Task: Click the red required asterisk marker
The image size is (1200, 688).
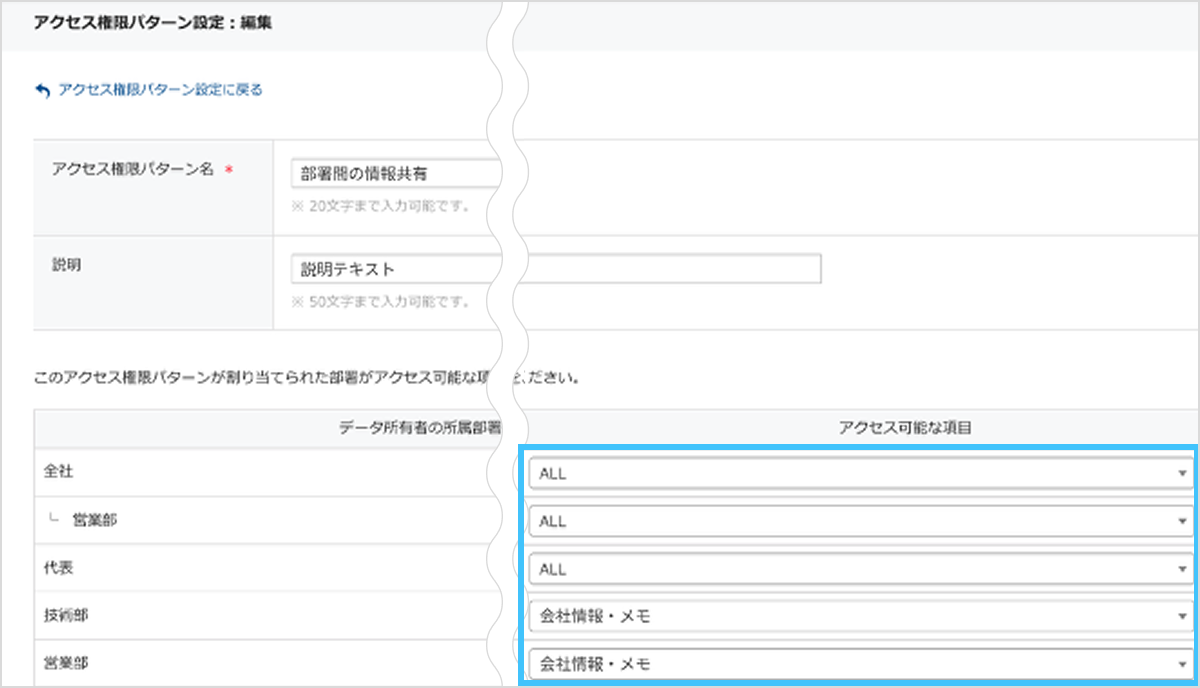Action: click(x=229, y=171)
